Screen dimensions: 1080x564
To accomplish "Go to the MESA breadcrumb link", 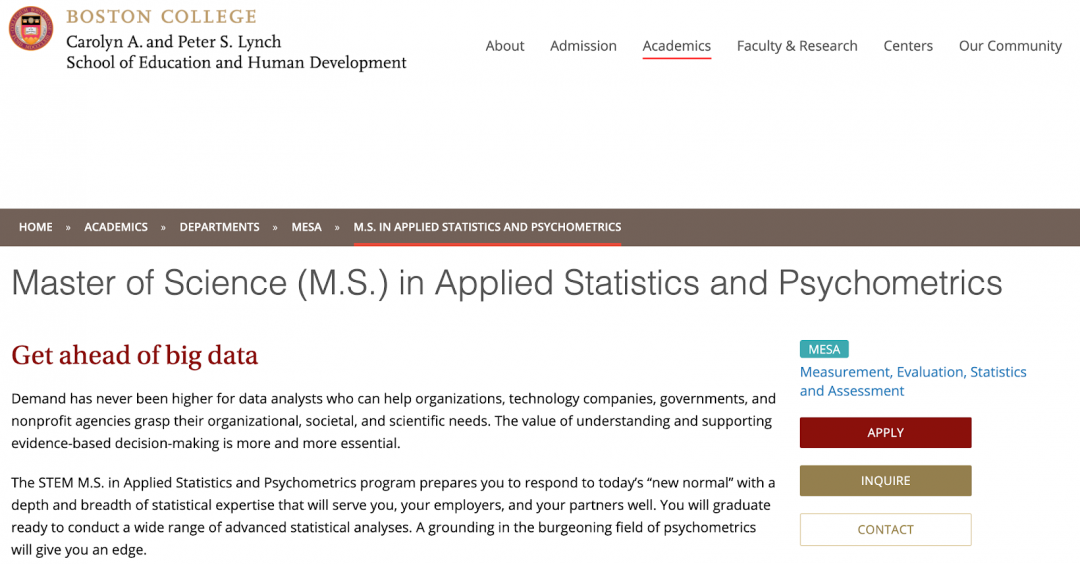I will point(306,227).
